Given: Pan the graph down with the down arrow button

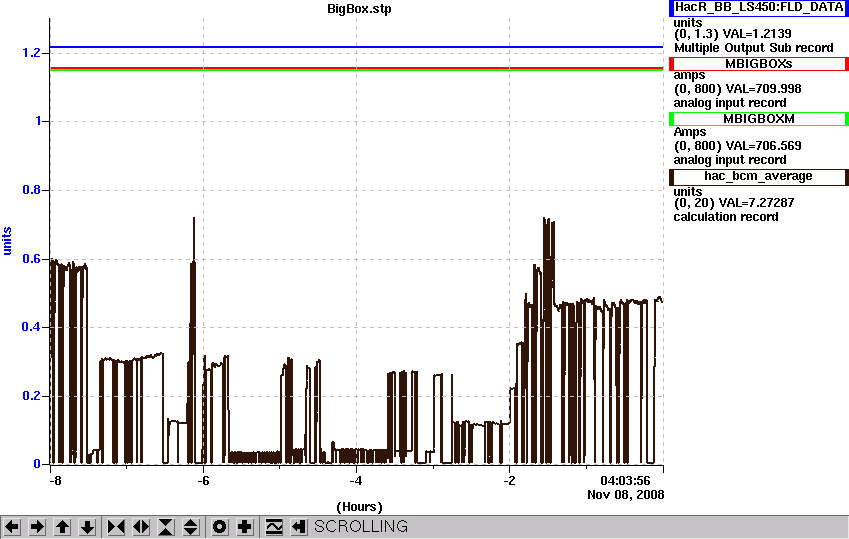Looking at the screenshot, I should tap(88, 527).
